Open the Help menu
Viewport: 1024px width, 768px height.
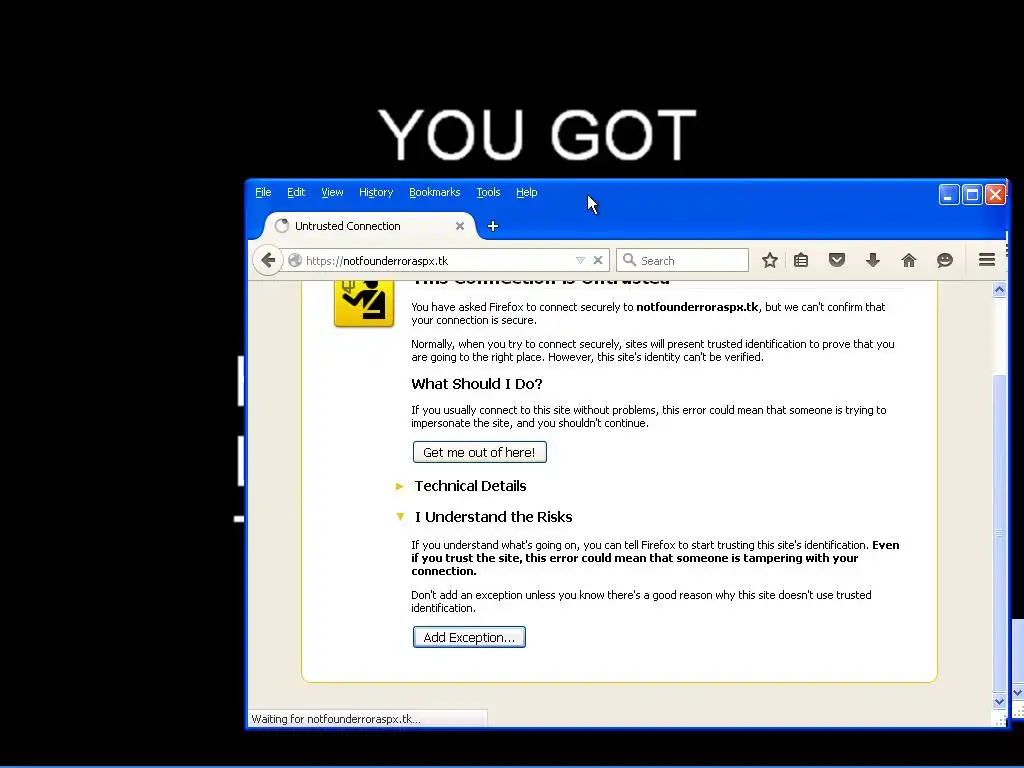click(x=526, y=192)
